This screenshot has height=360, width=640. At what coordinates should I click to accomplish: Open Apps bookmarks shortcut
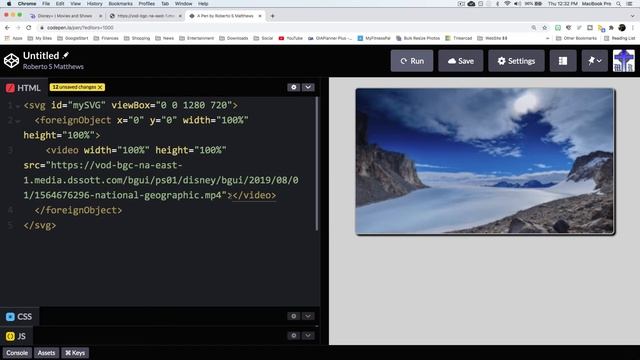coord(13,38)
